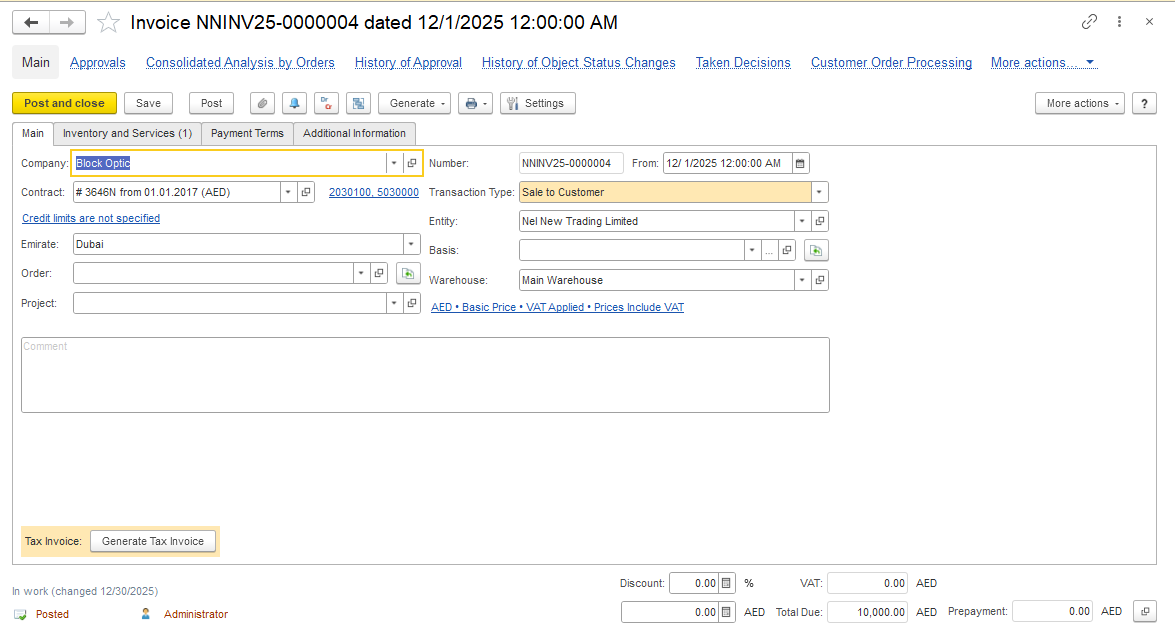The image size is (1175, 634).
Task: Open History of Object Status Changes
Action: tap(579, 63)
